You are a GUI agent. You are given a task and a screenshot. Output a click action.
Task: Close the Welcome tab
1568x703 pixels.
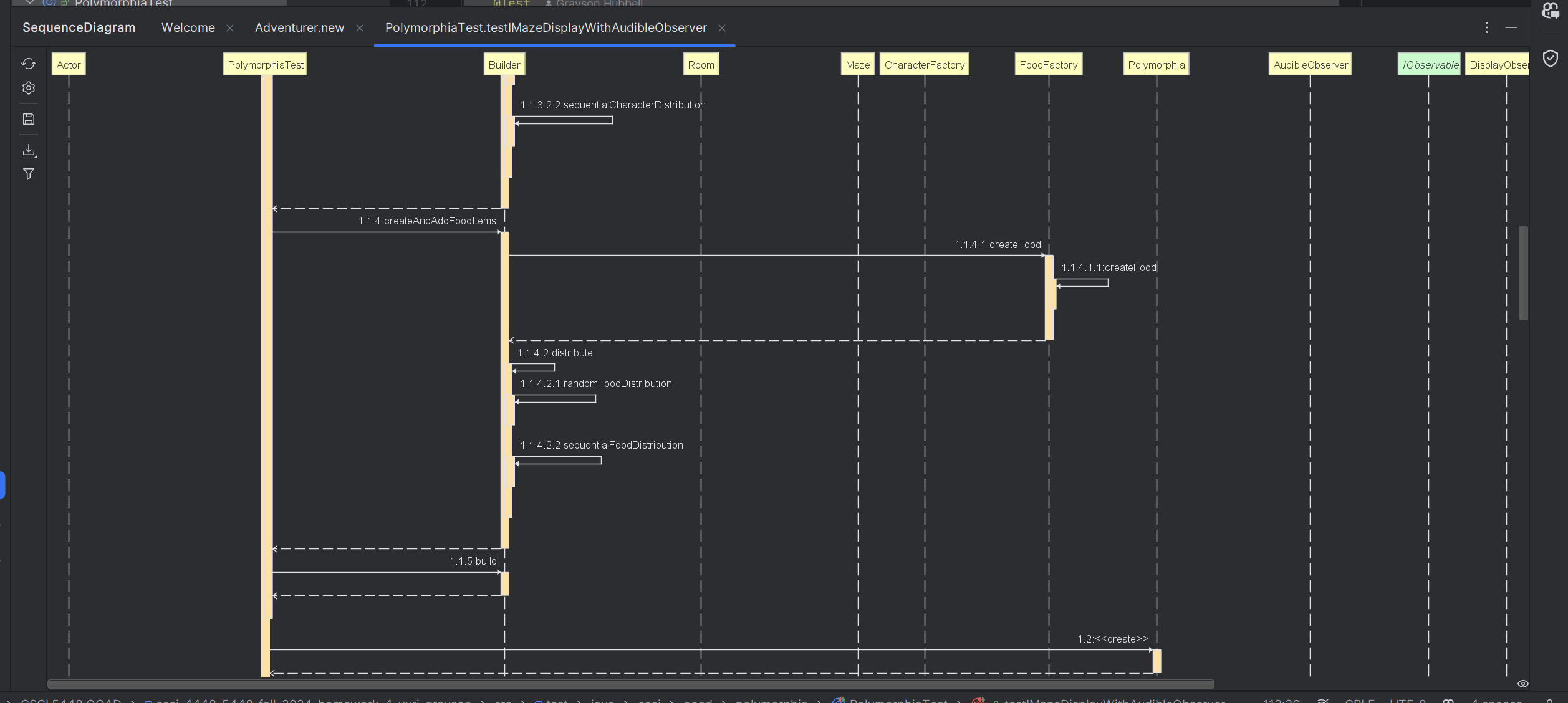(x=230, y=28)
